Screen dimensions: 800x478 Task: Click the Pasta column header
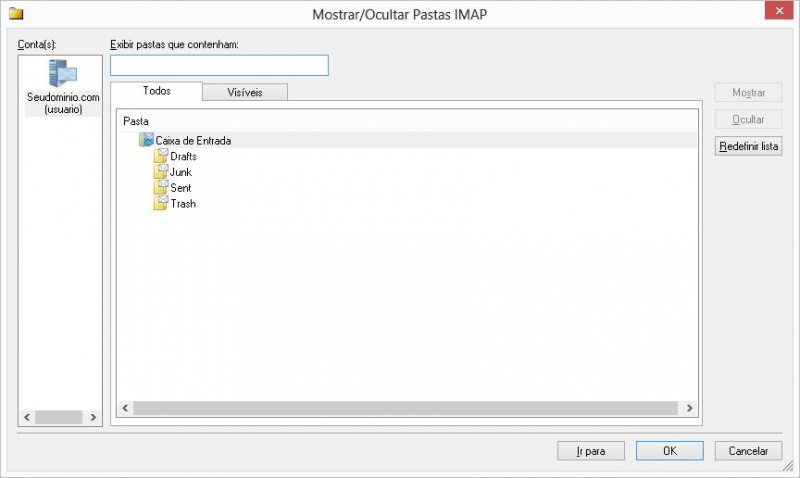(136, 120)
